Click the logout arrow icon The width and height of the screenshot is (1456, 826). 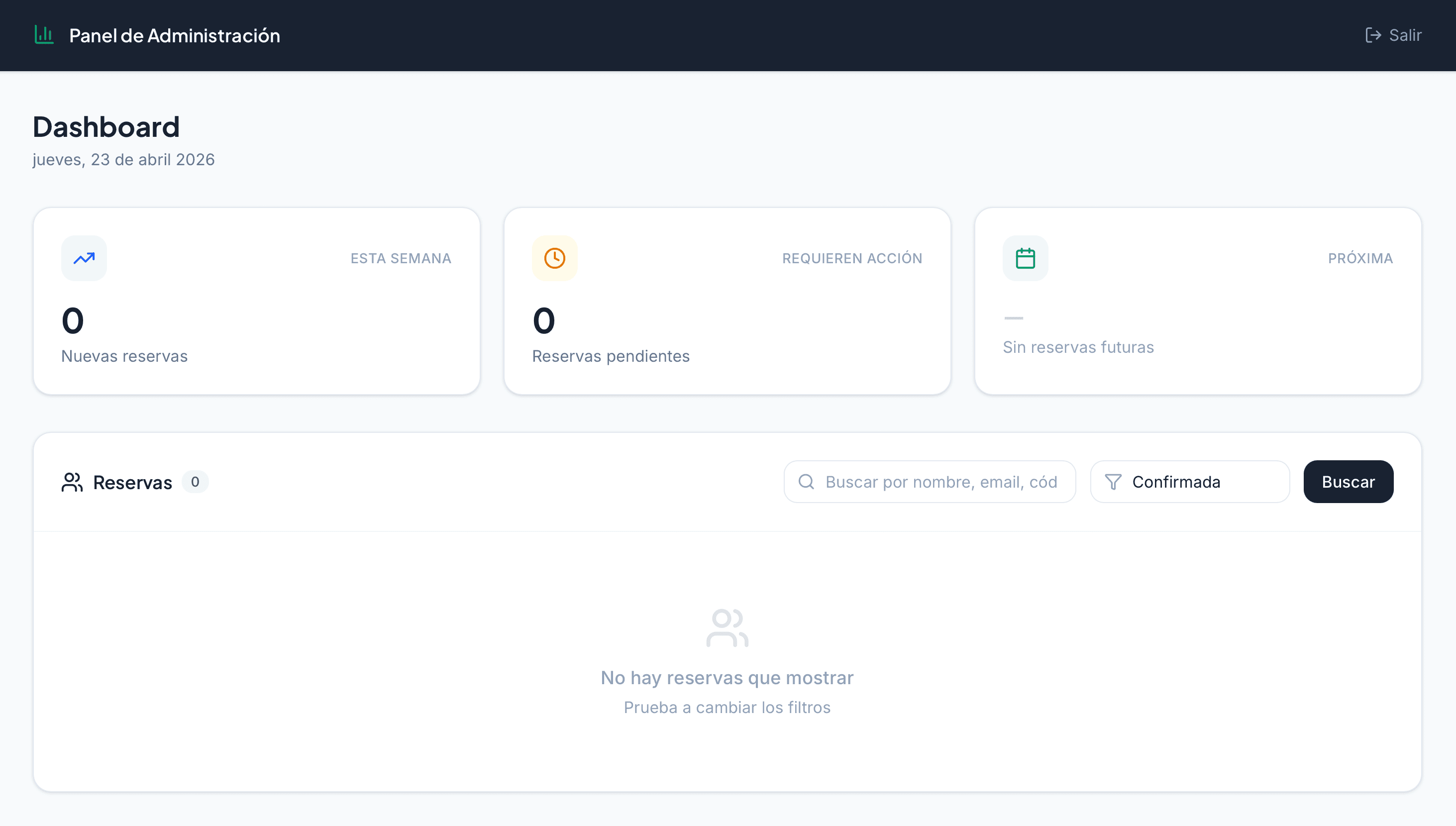[1372, 35]
